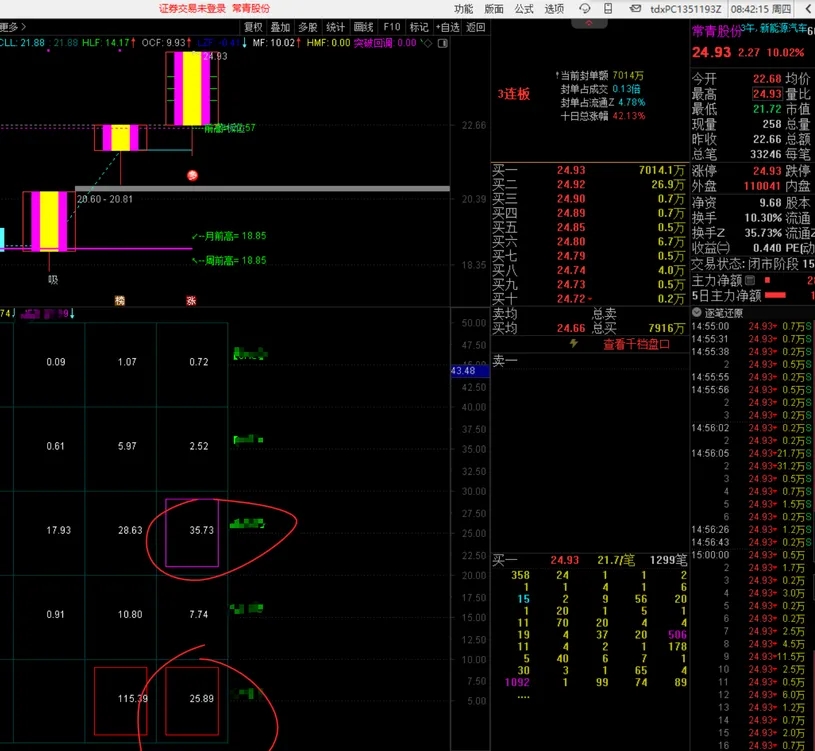Toggle 复权 price adjustment in chart toolbar
Viewport: 815px width, 751px height.
pos(253,27)
